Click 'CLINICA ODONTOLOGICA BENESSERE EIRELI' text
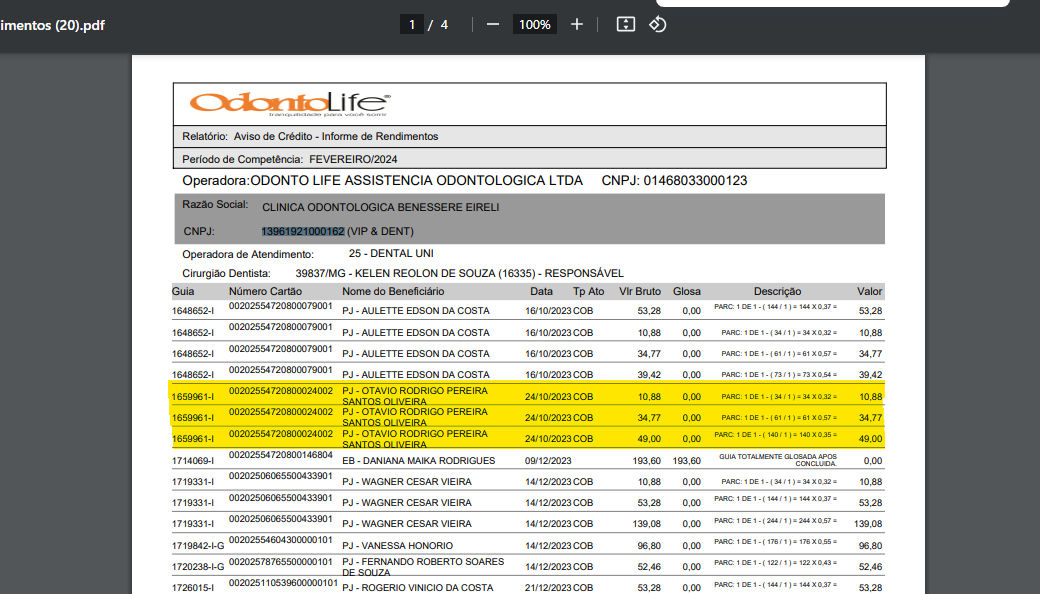Screen dimensions: 1040x594 pyautogui.click(x=380, y=207)
